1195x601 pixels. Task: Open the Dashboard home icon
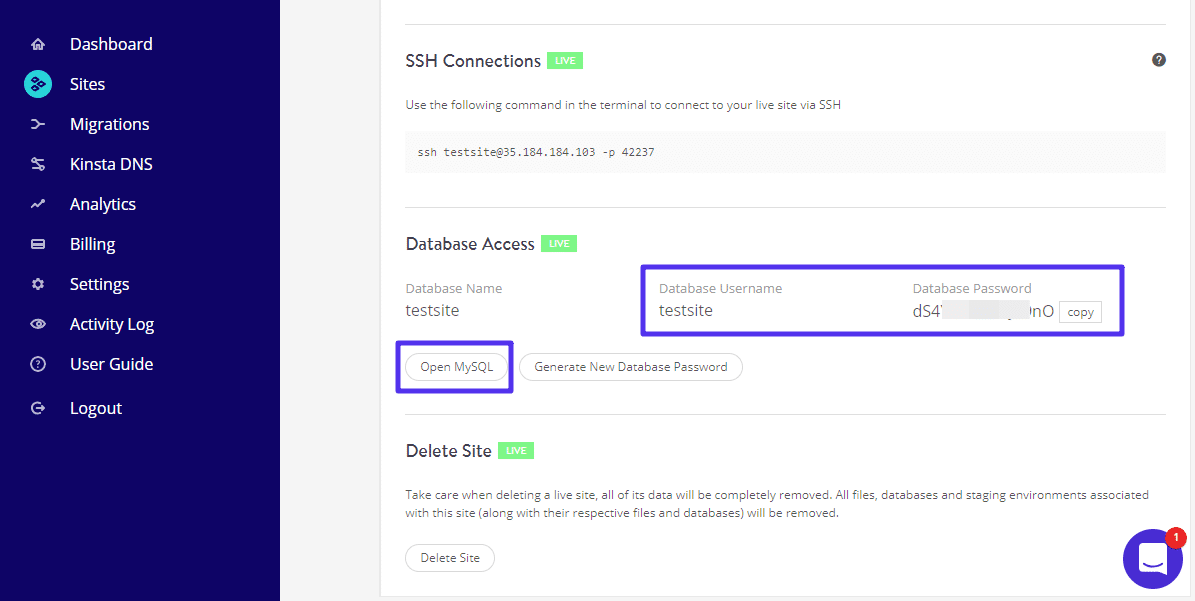click(36, 43)
